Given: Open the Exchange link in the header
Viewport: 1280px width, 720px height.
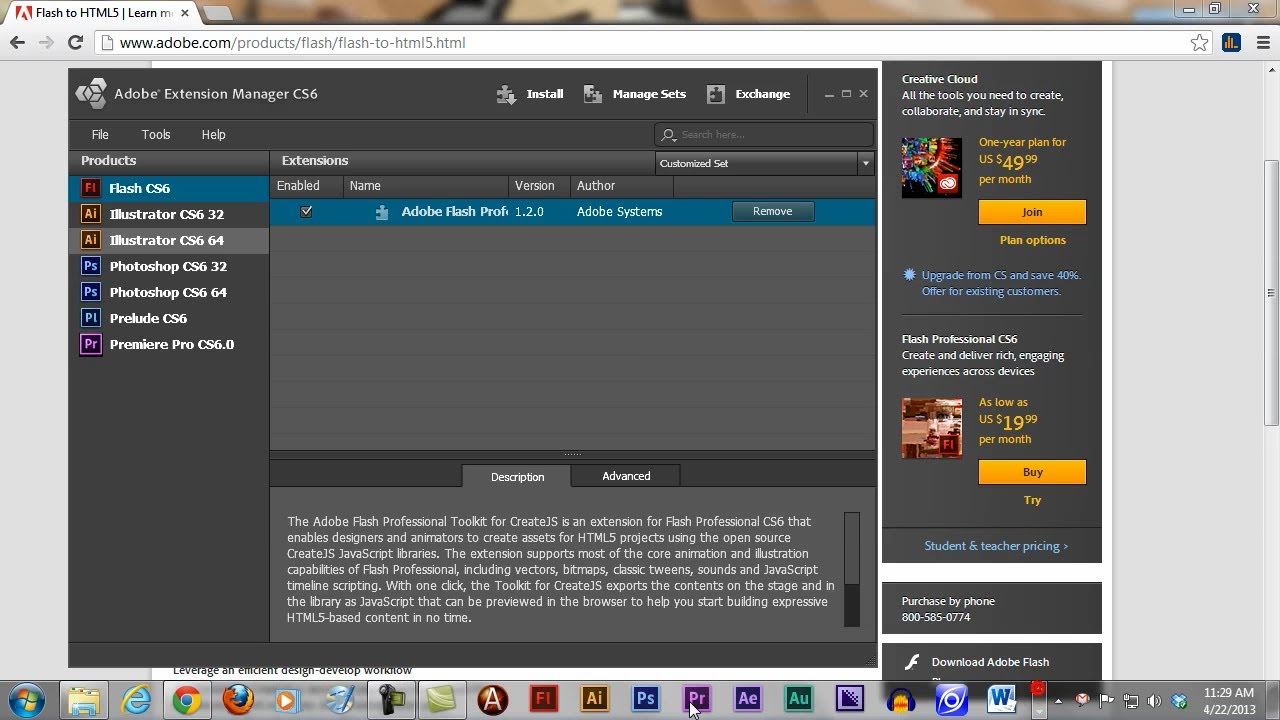Looking at the screenshot, I should pyautogui.click(x=748, y=94).
